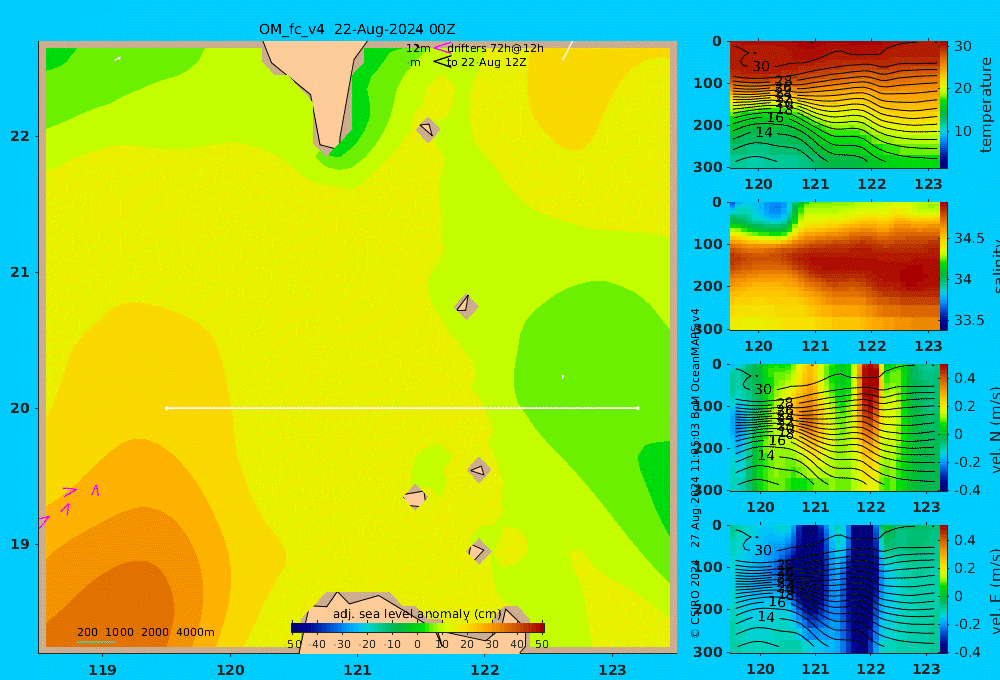The width and height of the screenshot is (1000, 680).
Task: Click the white transect line at 20N
Action: click(x=402, y=408)
